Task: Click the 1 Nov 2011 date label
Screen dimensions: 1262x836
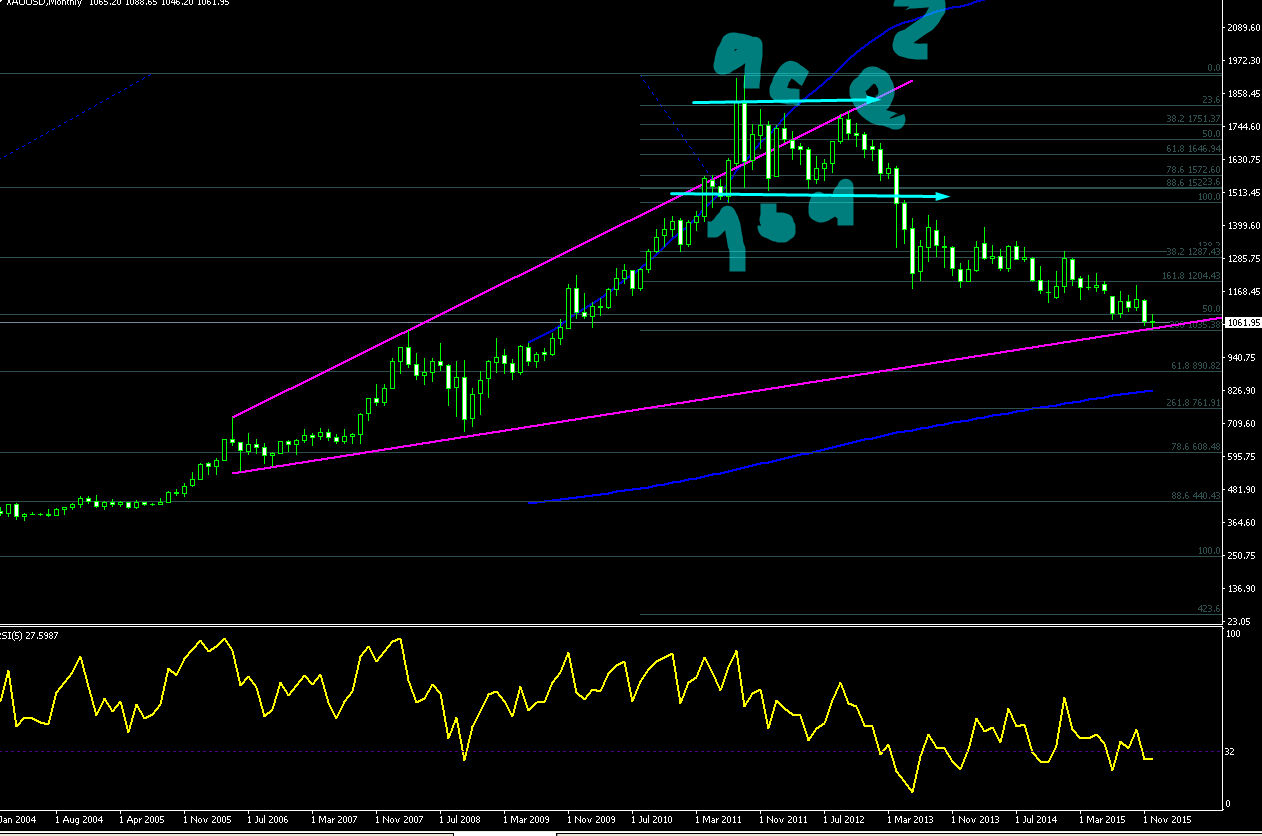Action: click(x=784, y=819)
